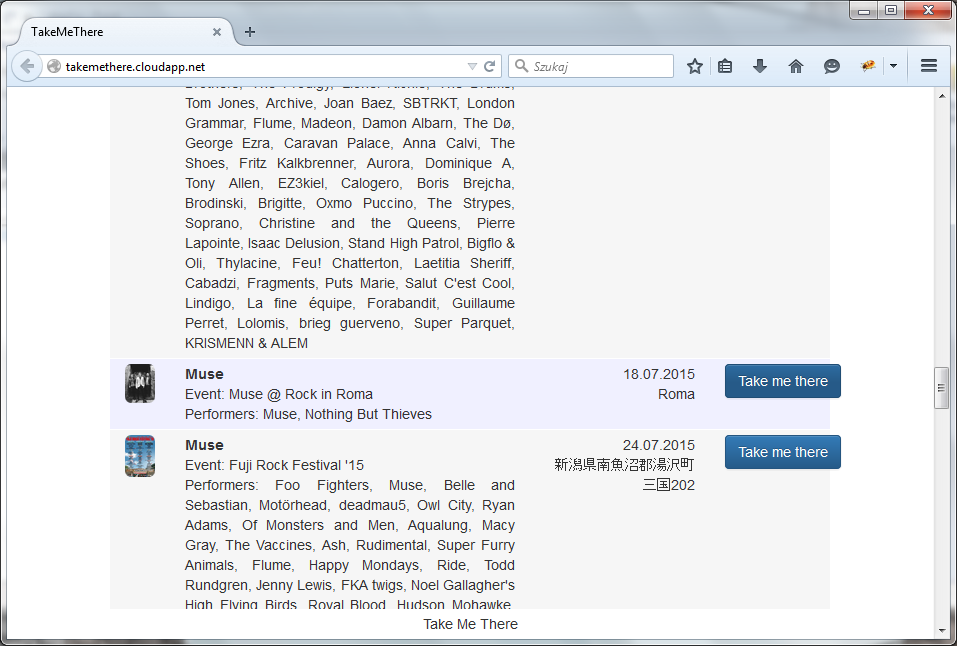957x646 pixels.
Task: Click the site identity globe icon
Action: pos(54,66)
